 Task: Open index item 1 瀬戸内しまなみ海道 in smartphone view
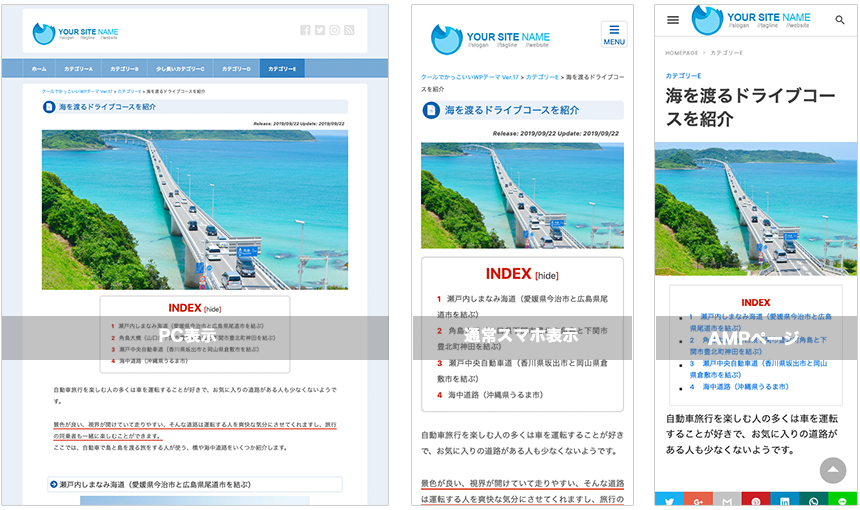(522, 307)
